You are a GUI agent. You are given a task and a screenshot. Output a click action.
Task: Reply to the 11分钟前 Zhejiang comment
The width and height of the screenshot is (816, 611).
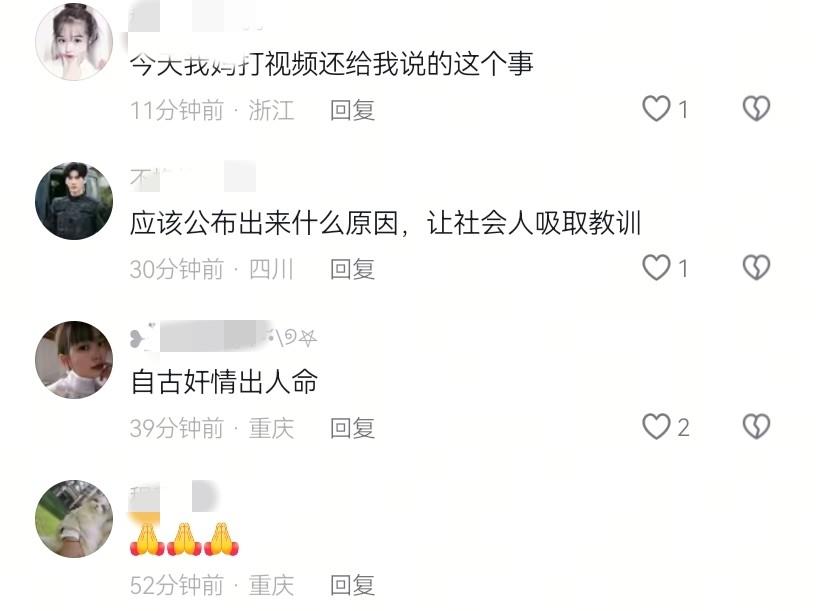click(x=352, y=110)
